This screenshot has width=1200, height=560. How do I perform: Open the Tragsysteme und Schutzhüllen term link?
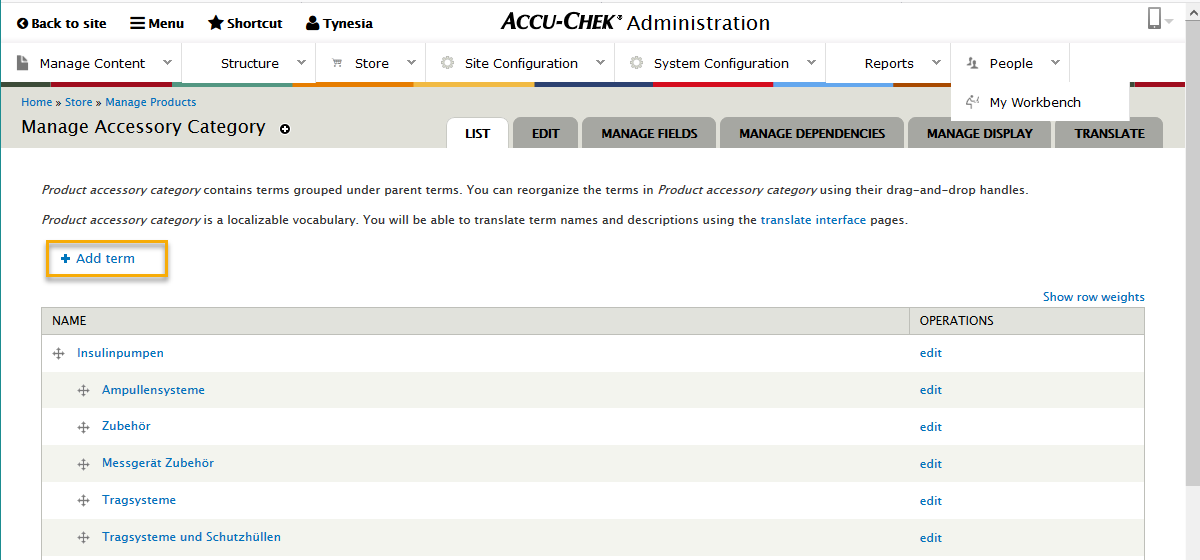pos(191,537)
